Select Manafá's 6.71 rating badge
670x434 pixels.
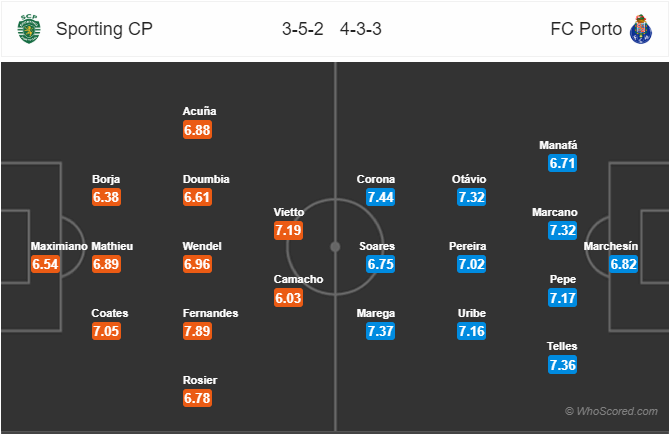pyautogui.click(x=563, y=163)
